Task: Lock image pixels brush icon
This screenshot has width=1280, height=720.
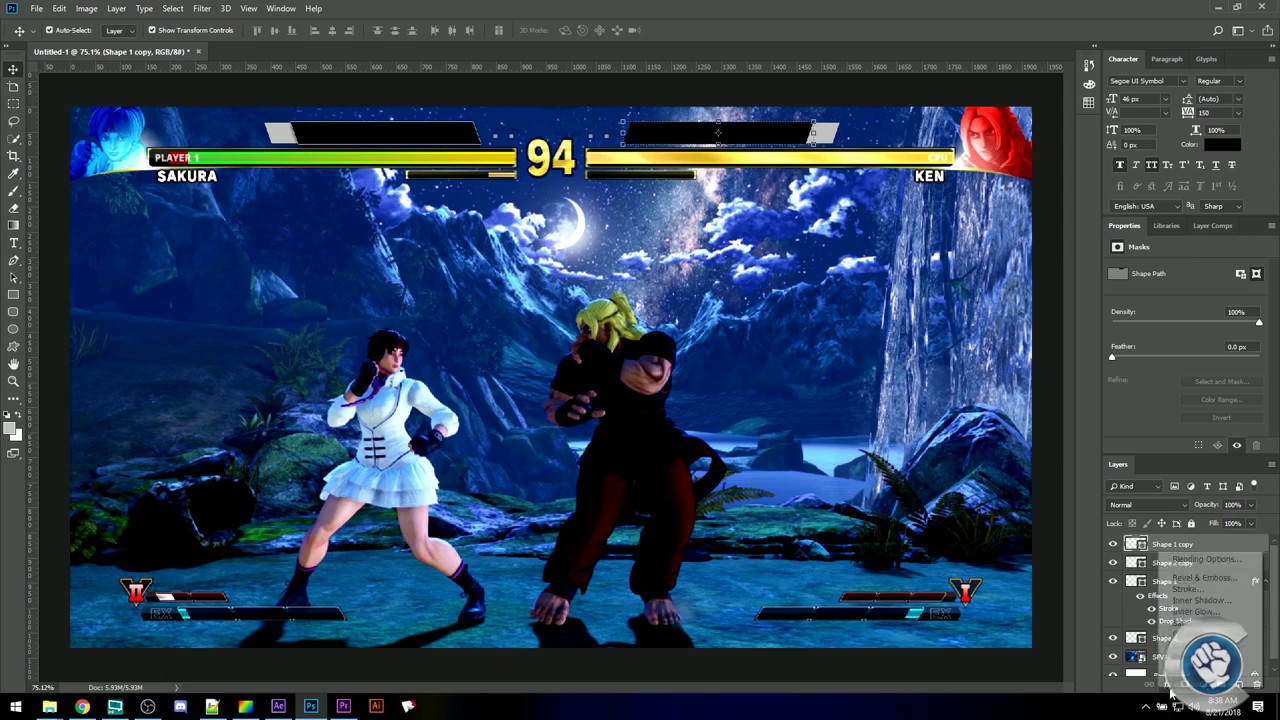Action: click(x=1147, y=523)
